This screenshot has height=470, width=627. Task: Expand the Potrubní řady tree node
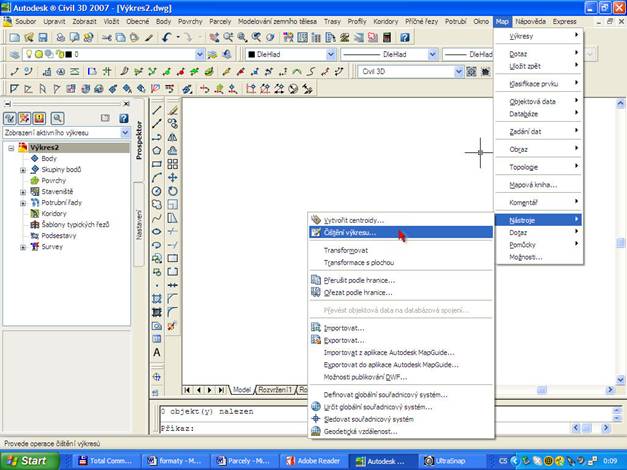[x=23, y=204]
